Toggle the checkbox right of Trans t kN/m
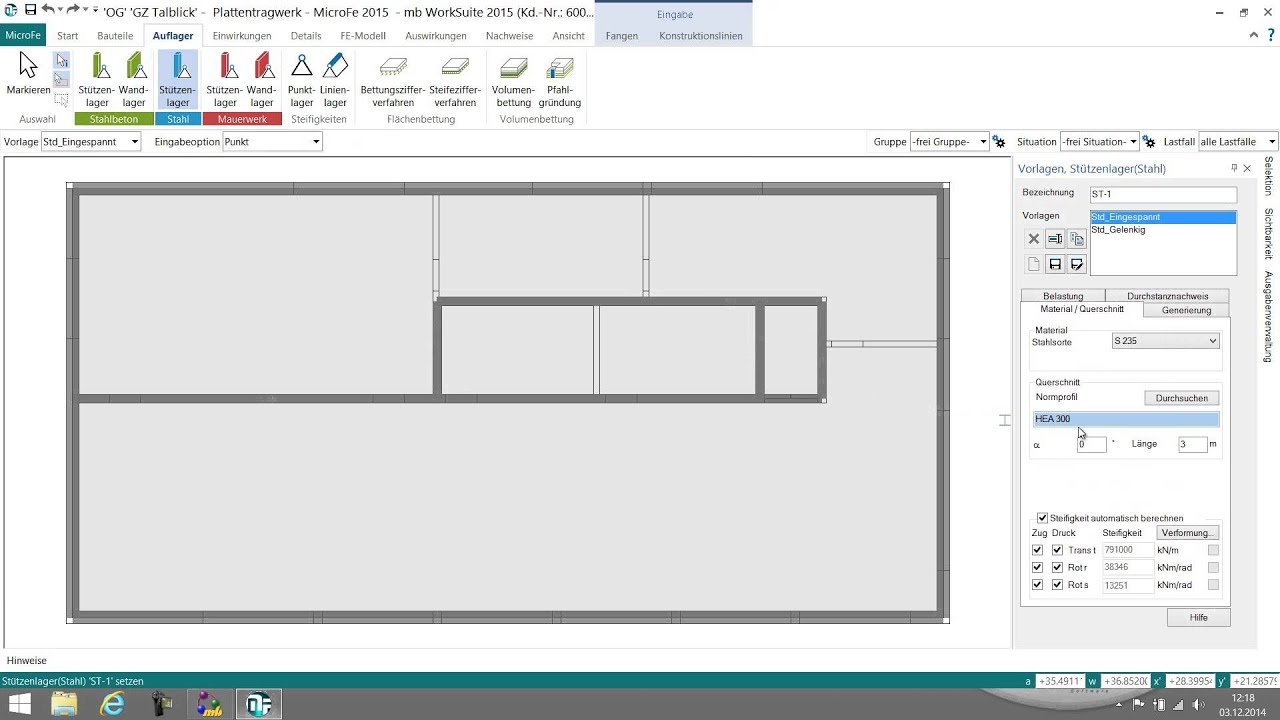The width and height of the screenshot is (1280, 720). tap(1213, 550)
